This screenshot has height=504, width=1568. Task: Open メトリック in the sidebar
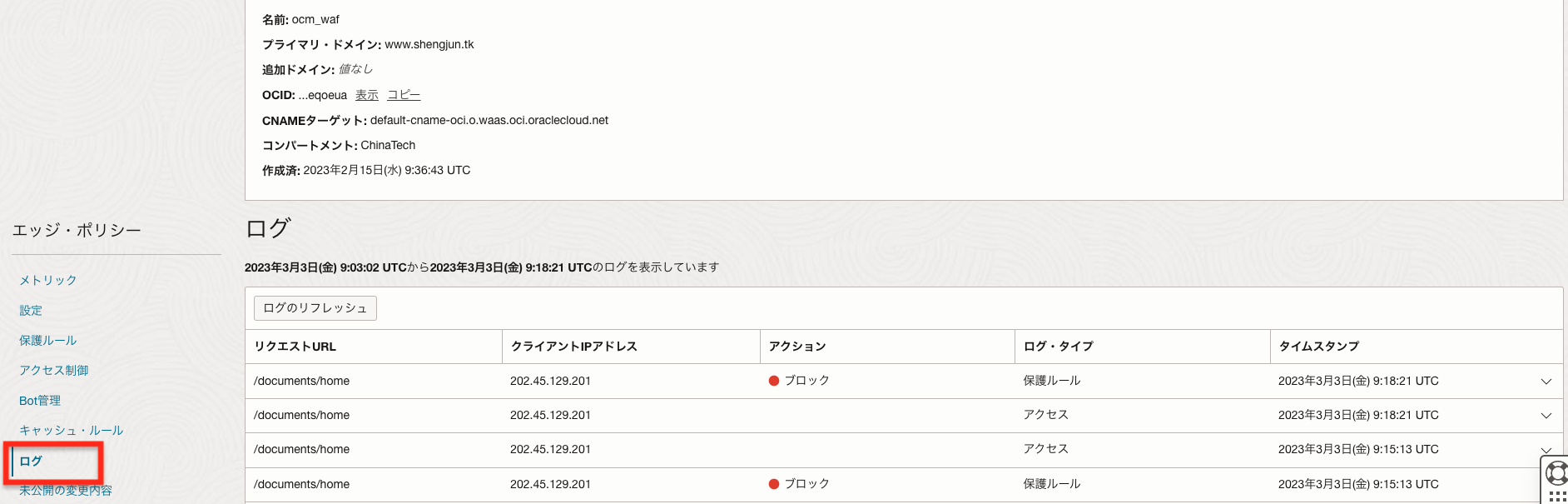click(48, 280)
